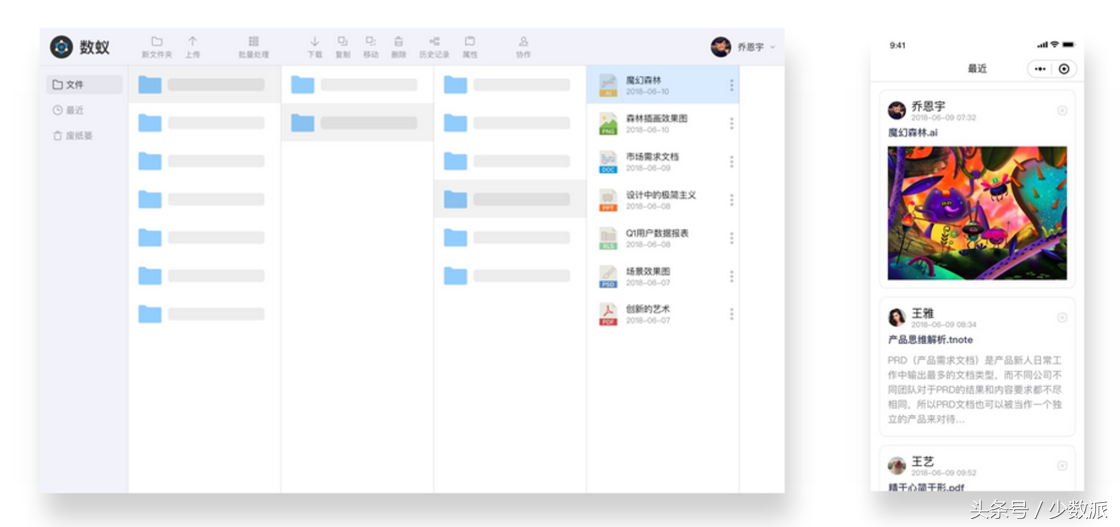This screenshot has width=1120, height=527.
Task: Select 设计中的极简主义 presentation file
Action: [663, 199]
